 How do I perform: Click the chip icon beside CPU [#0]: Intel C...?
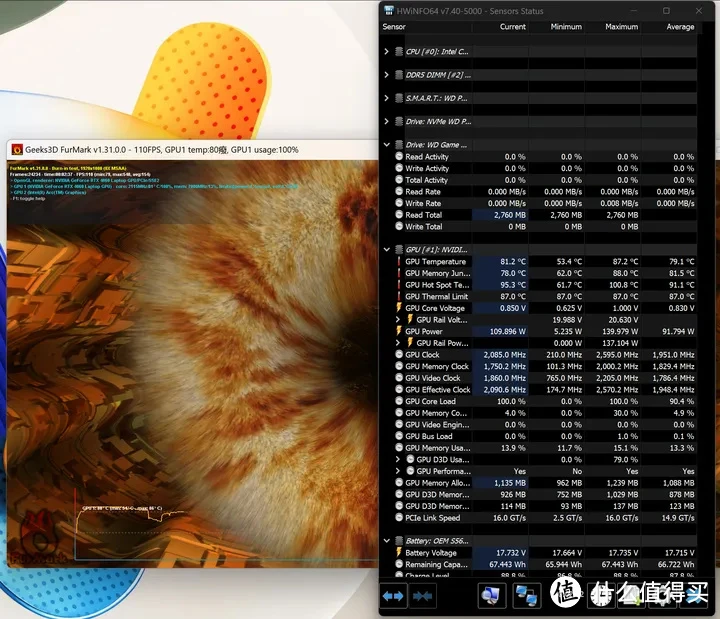[399, 51]
